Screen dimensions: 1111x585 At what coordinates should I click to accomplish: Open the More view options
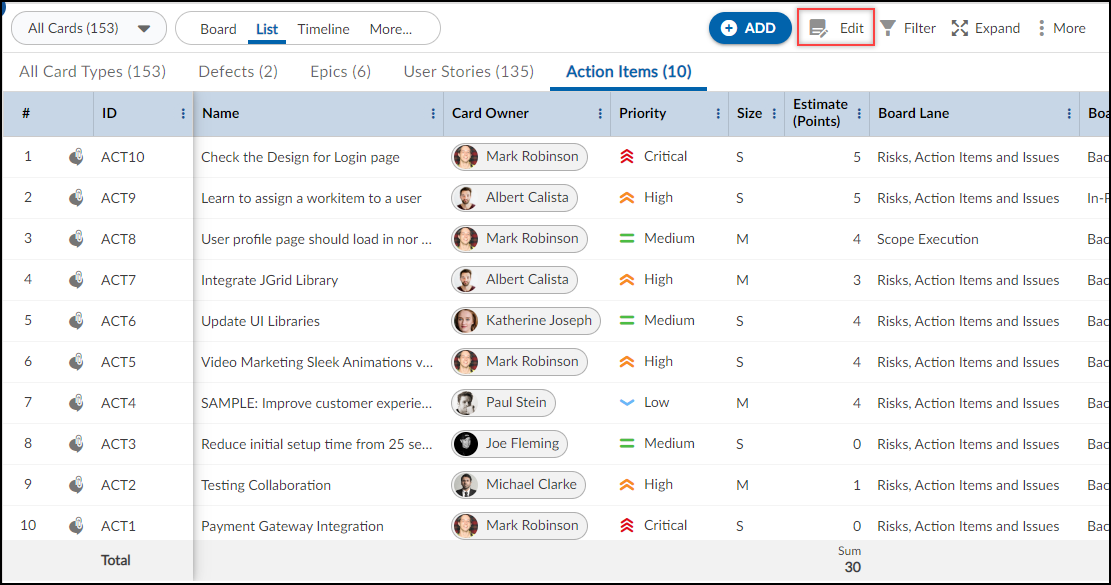(390, 28)
